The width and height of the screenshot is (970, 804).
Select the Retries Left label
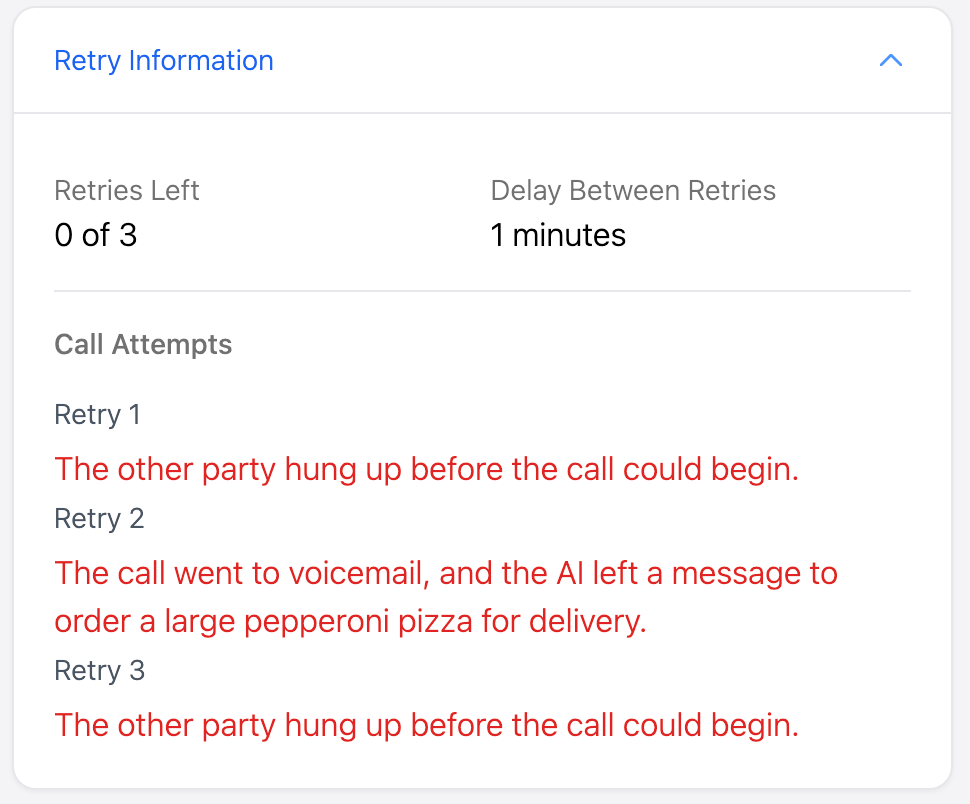click(x=127, y=190)
